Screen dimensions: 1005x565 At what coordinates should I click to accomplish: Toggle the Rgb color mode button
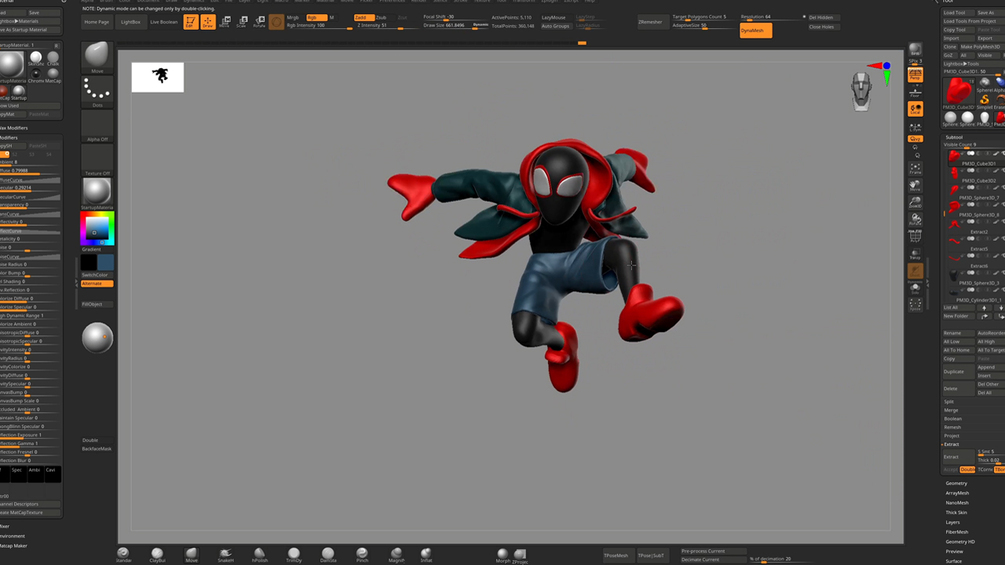pyautogui.click(x=317, y=17)
